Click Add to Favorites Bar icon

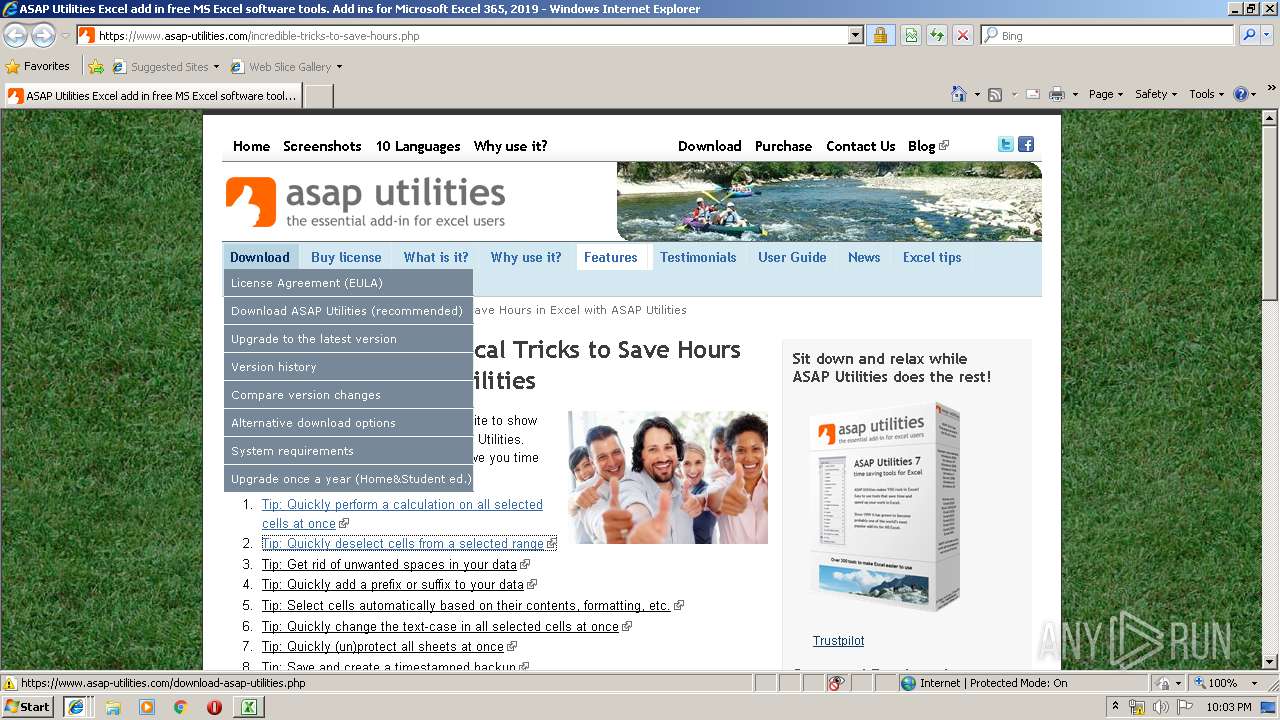pyautogui.click(x=96, y=67)
